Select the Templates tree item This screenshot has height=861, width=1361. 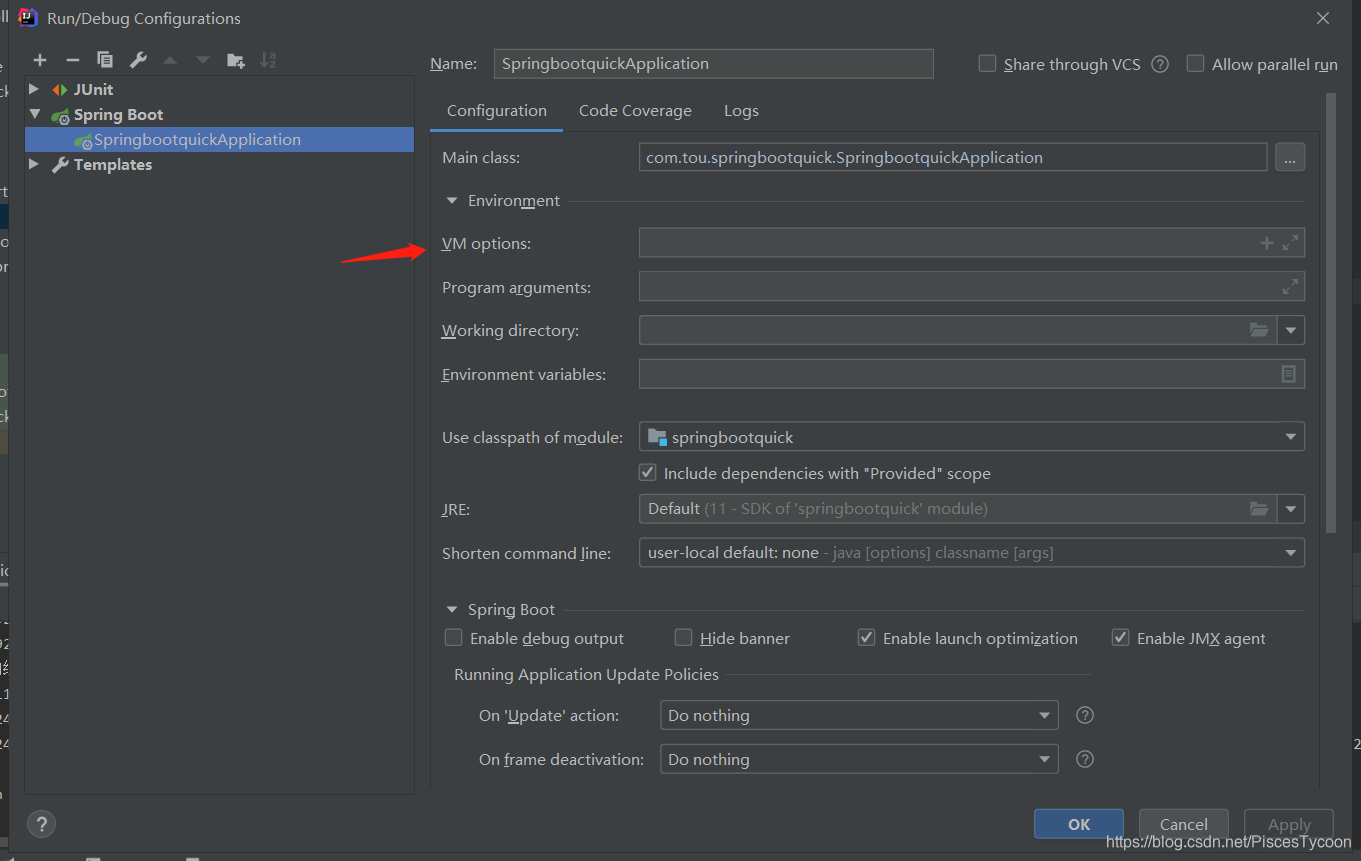pos(113,164)
